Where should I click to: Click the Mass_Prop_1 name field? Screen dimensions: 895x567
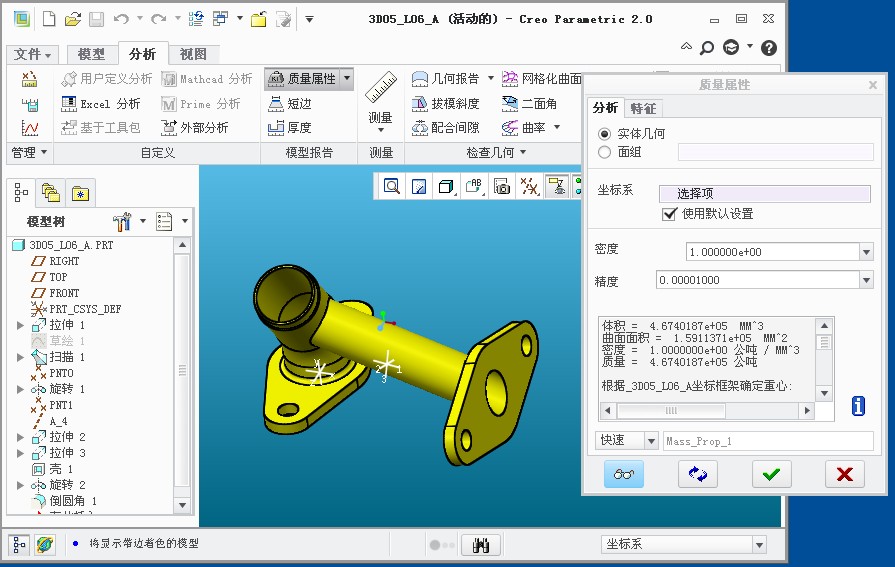(767, 441)
